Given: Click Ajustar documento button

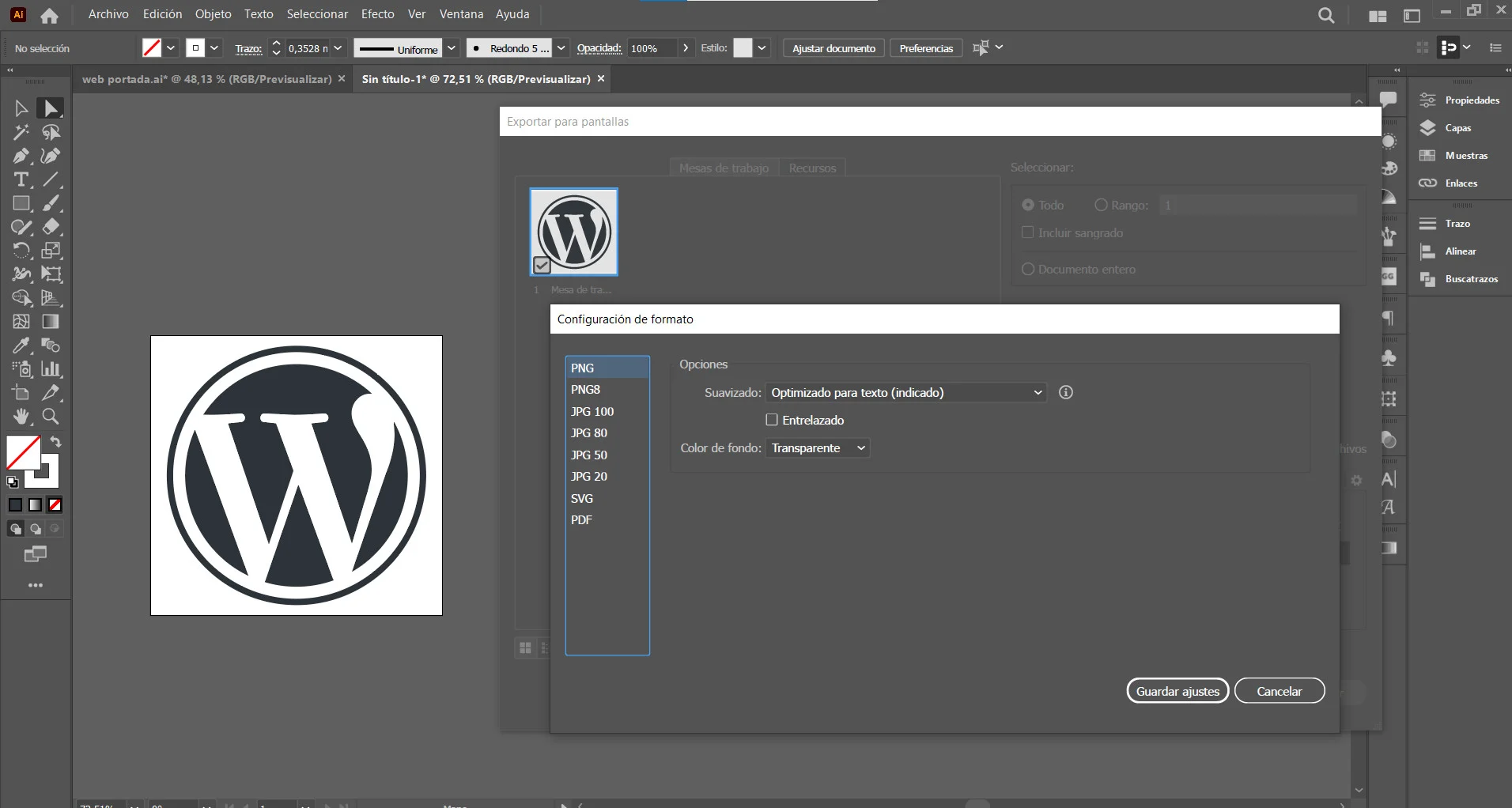Looking at the screenshot, I should point(834,48).
